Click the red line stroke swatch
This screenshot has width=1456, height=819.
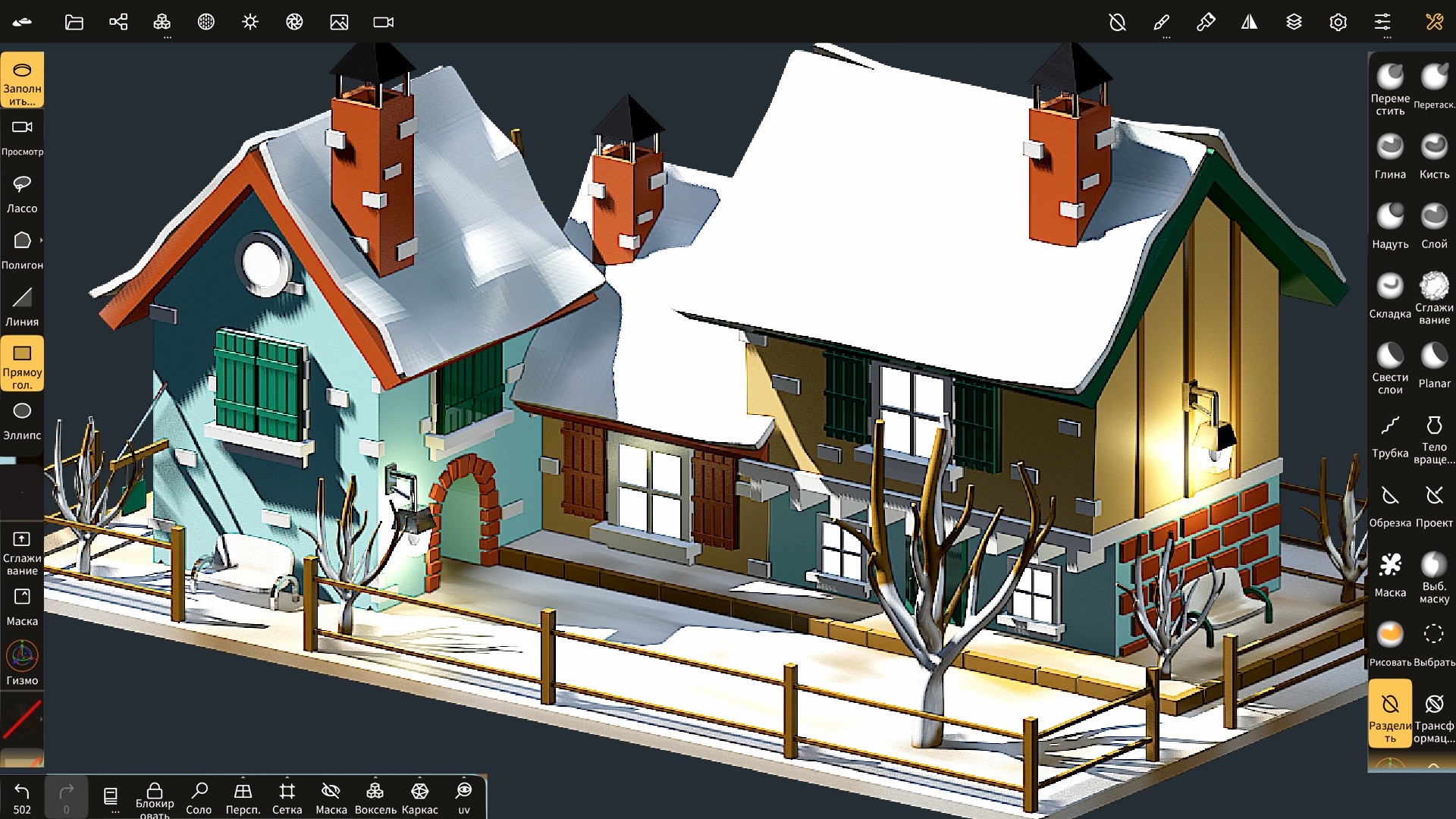pyautogui.click(x=22, y=719)
